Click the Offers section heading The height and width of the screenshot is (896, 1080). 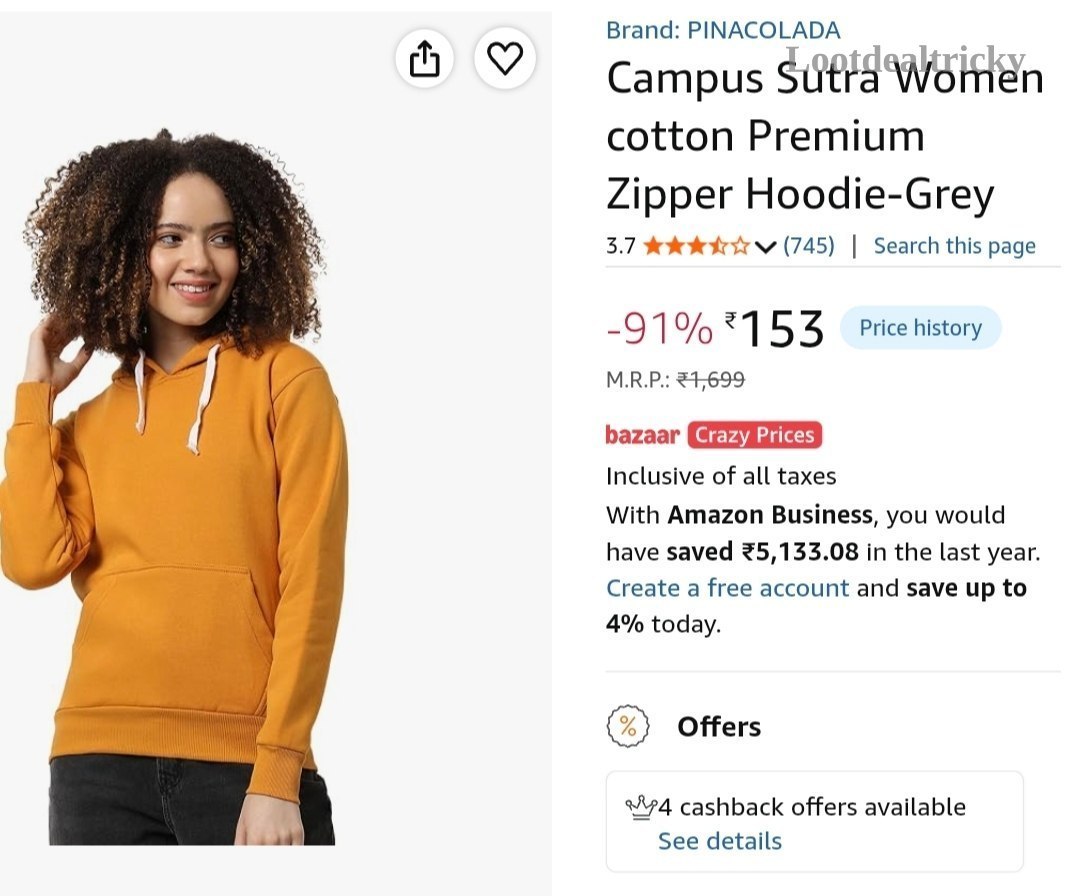(719, 727)
